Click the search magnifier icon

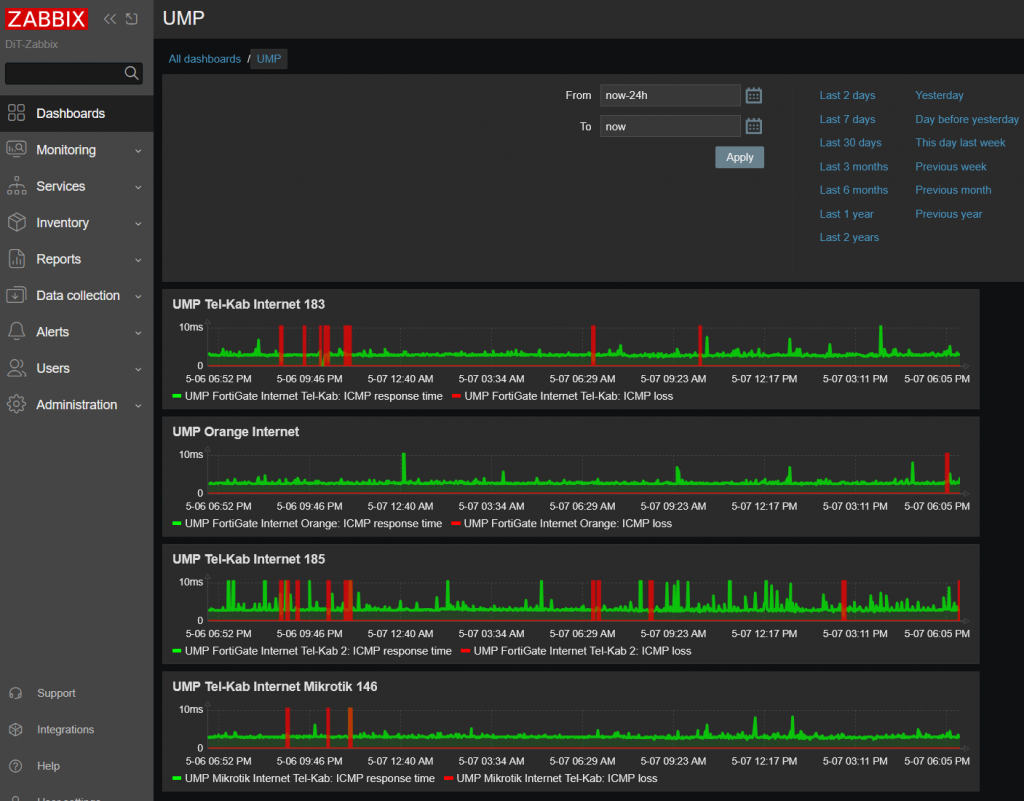pyautogui.click(x=131, y=73)
